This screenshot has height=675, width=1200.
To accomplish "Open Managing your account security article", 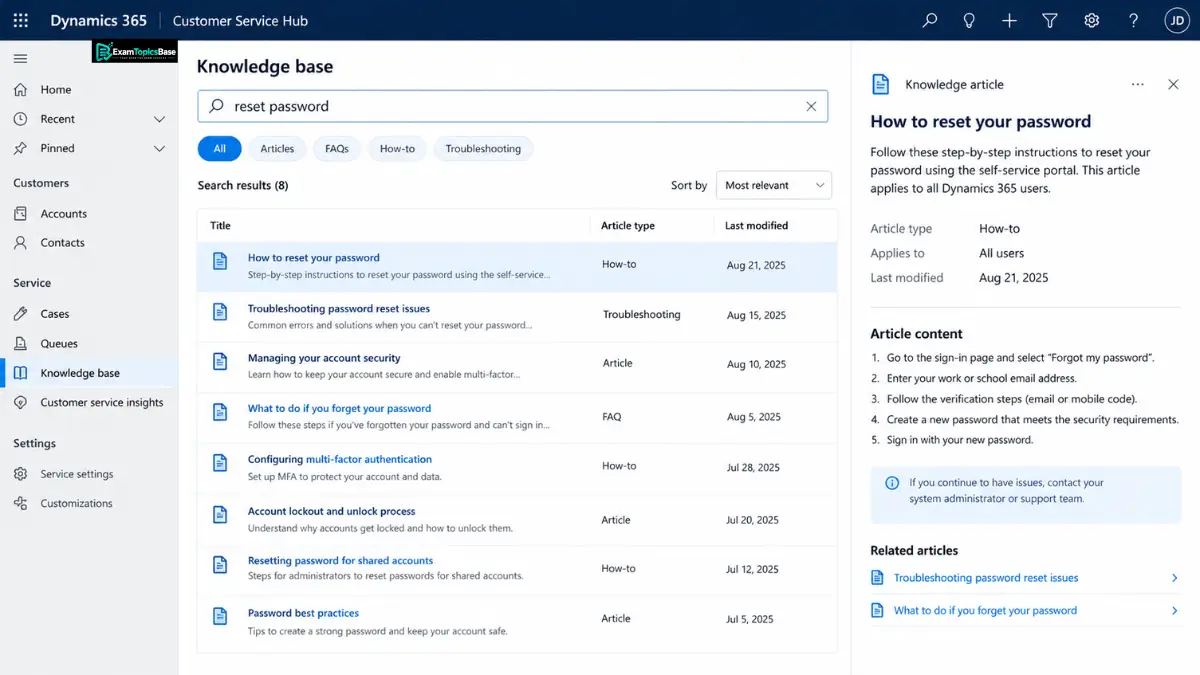I will click(x=324, y=358).
